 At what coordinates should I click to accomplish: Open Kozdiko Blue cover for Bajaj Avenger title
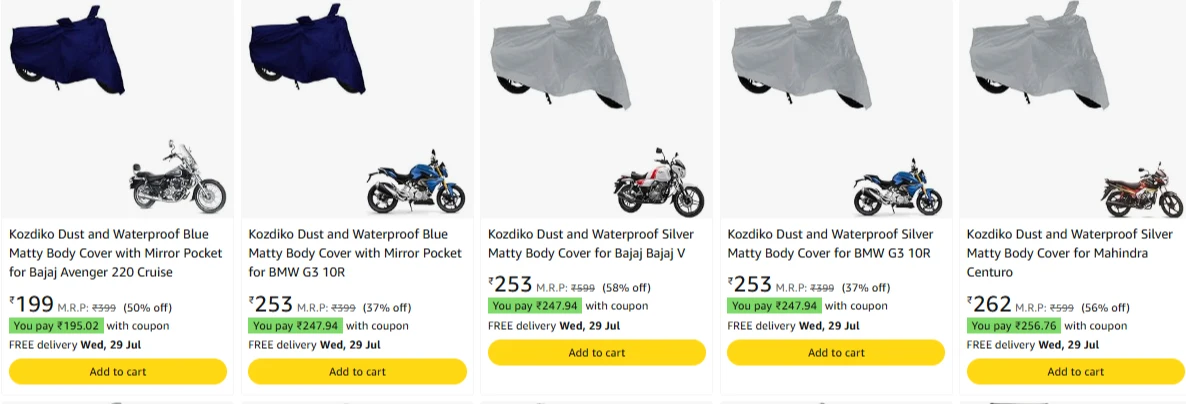109,253
